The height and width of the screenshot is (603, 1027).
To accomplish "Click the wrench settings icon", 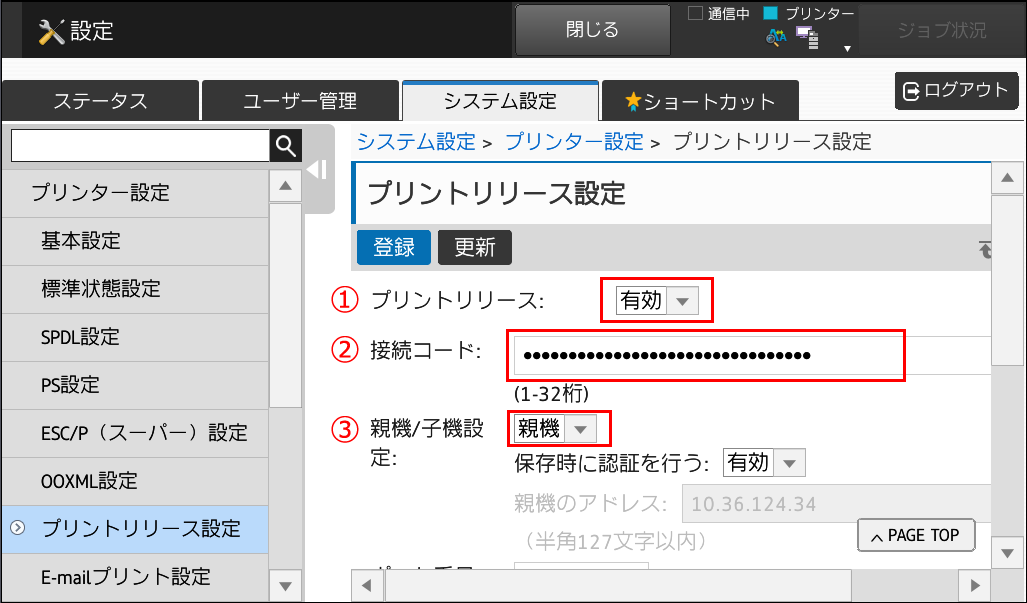I will [x=51, y=31].
